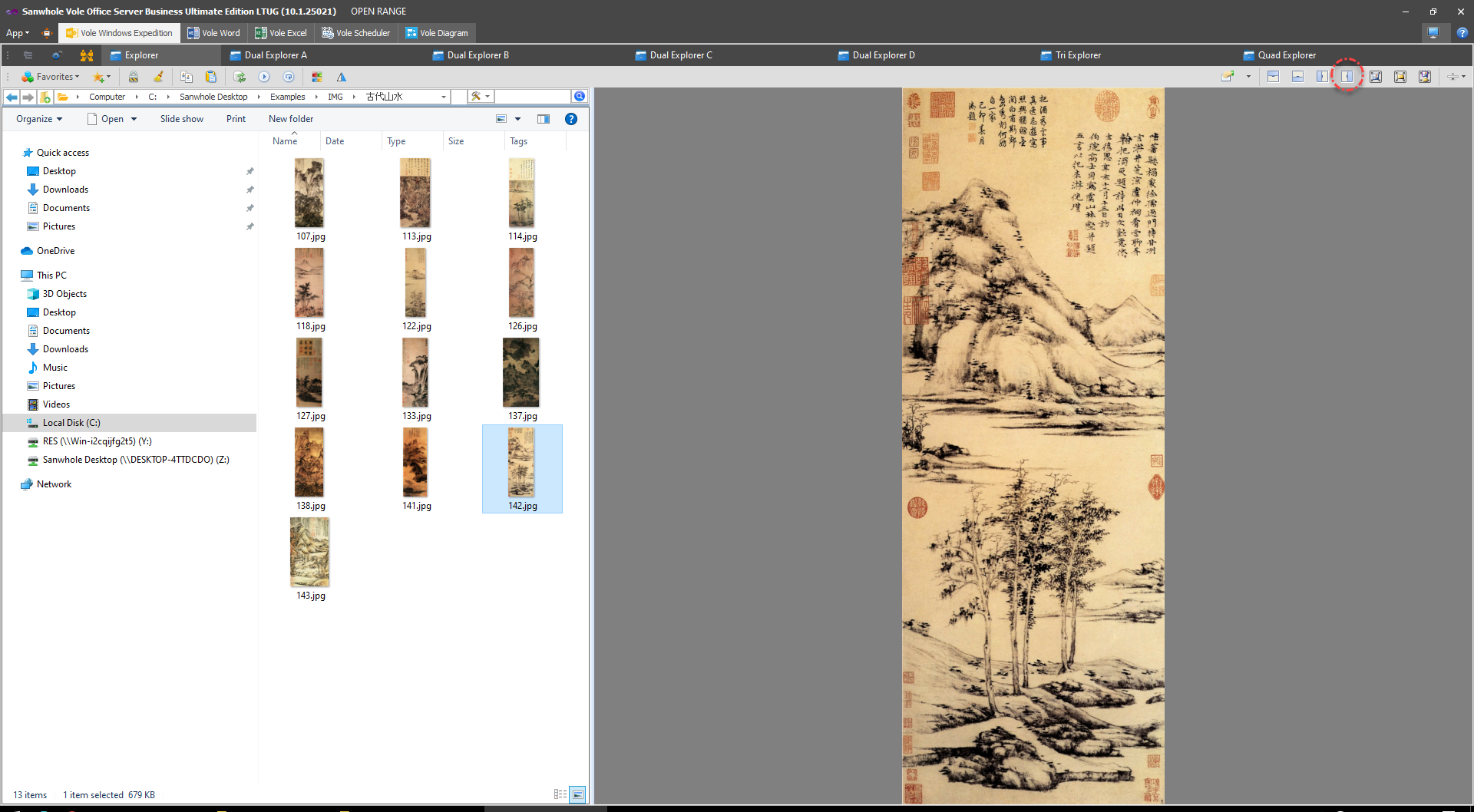
Task: Click the blue search button in the address bar
Action: 580,96
